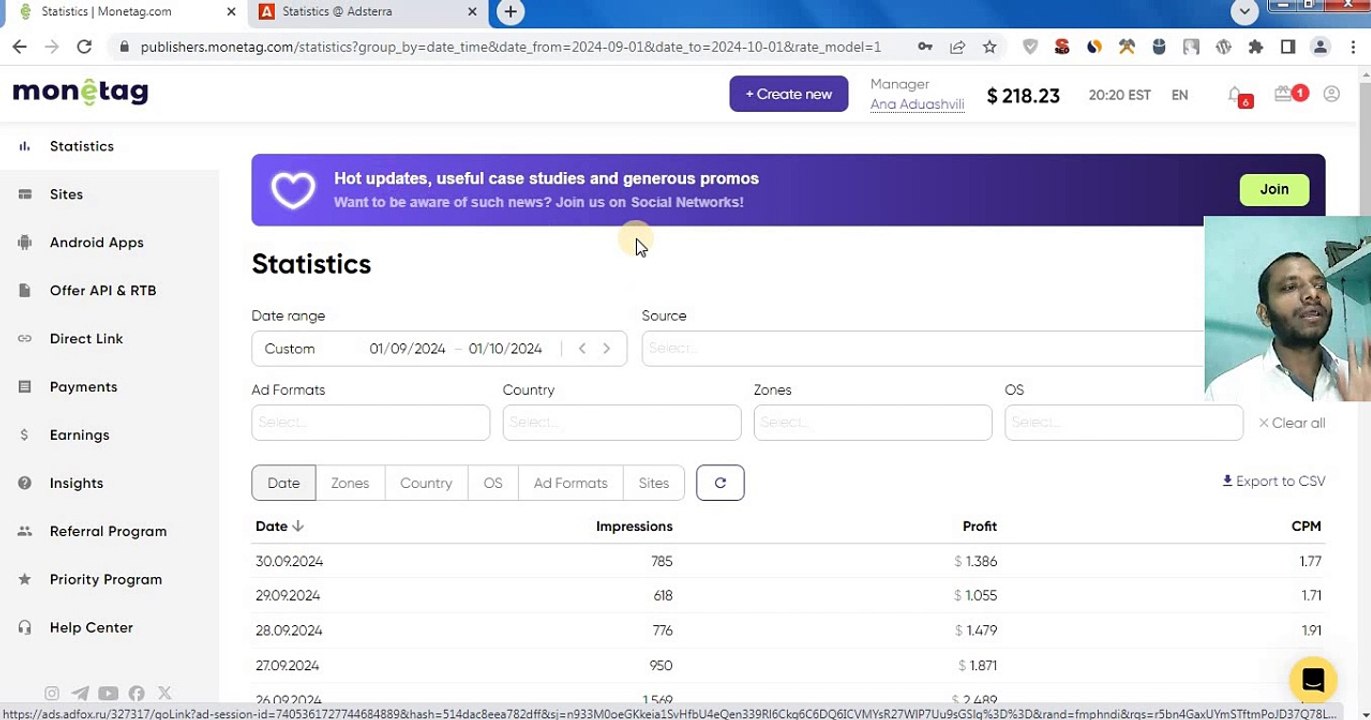Screen dimensions: 1371x720
Task: Open the OS select dropdown
Action: (1124, 423)
